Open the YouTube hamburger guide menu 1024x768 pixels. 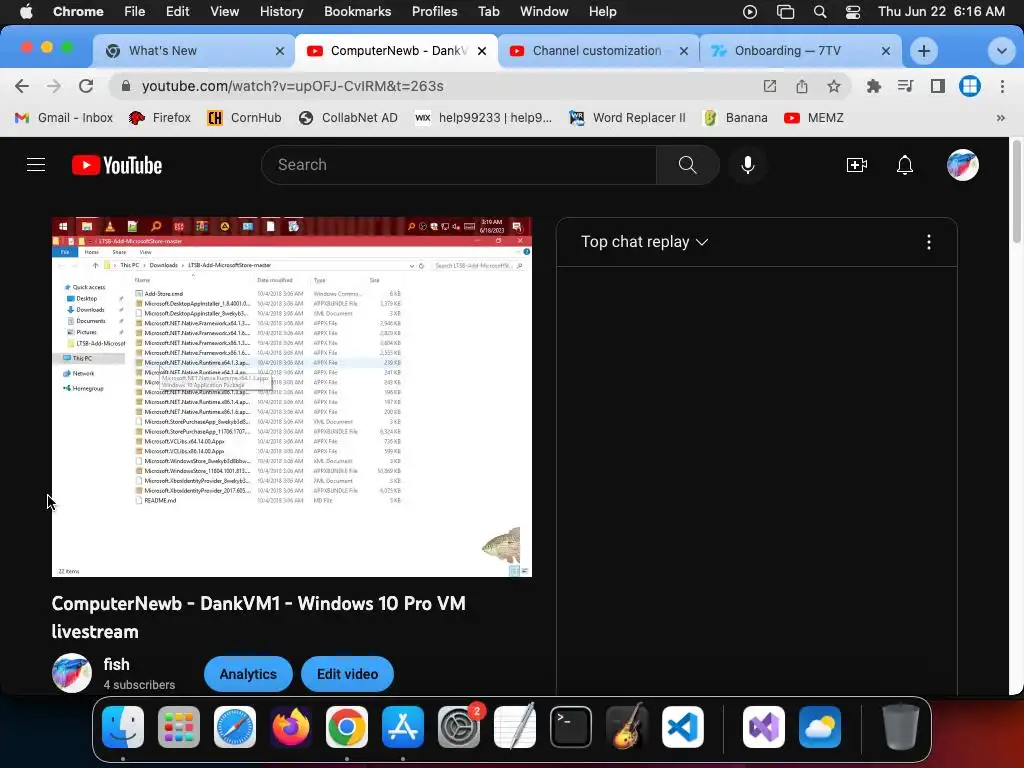pos(36,165)
